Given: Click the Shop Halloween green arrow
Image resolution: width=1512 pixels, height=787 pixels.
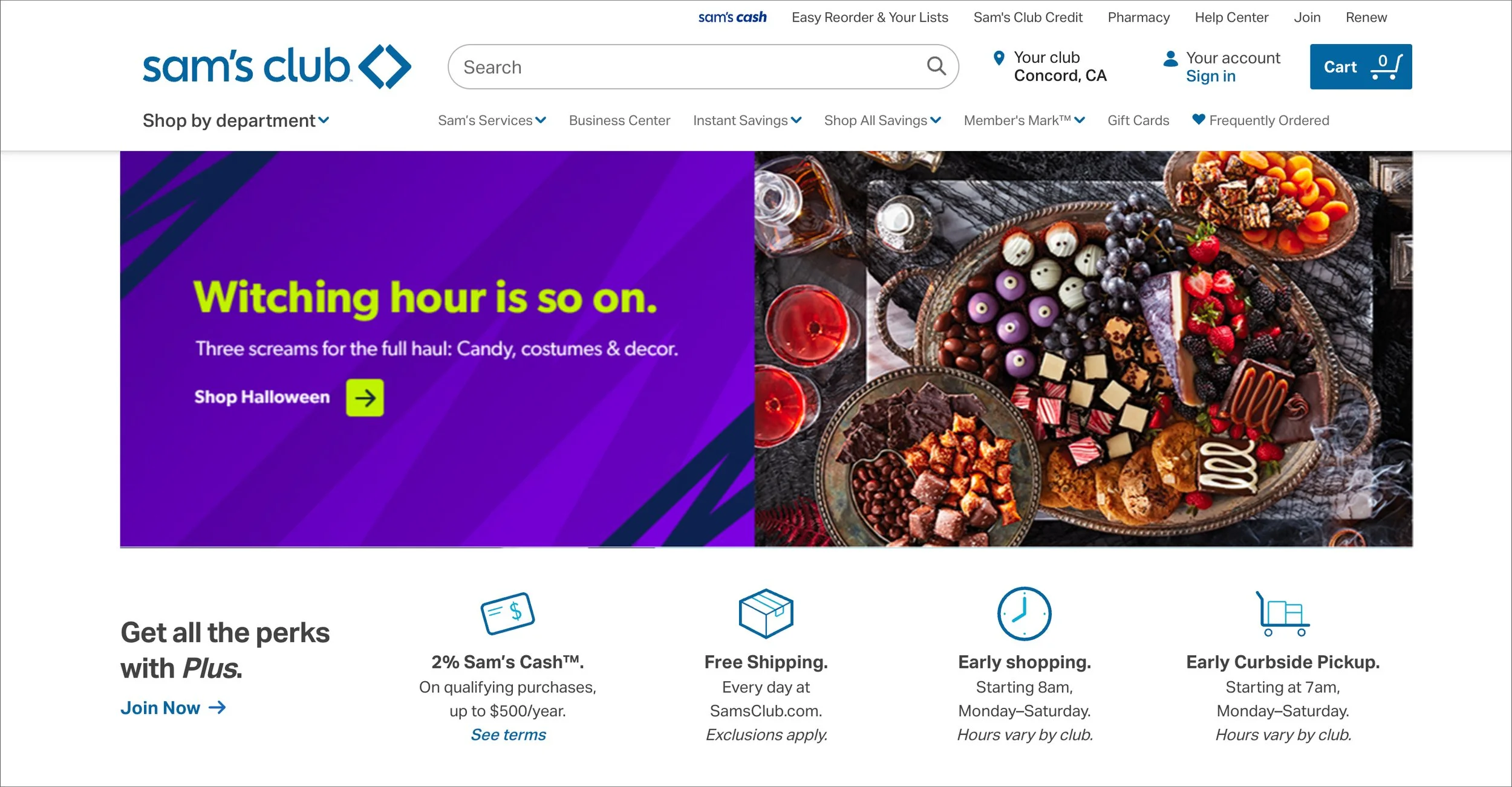Looking at the screenshot, I should [365, 398].
